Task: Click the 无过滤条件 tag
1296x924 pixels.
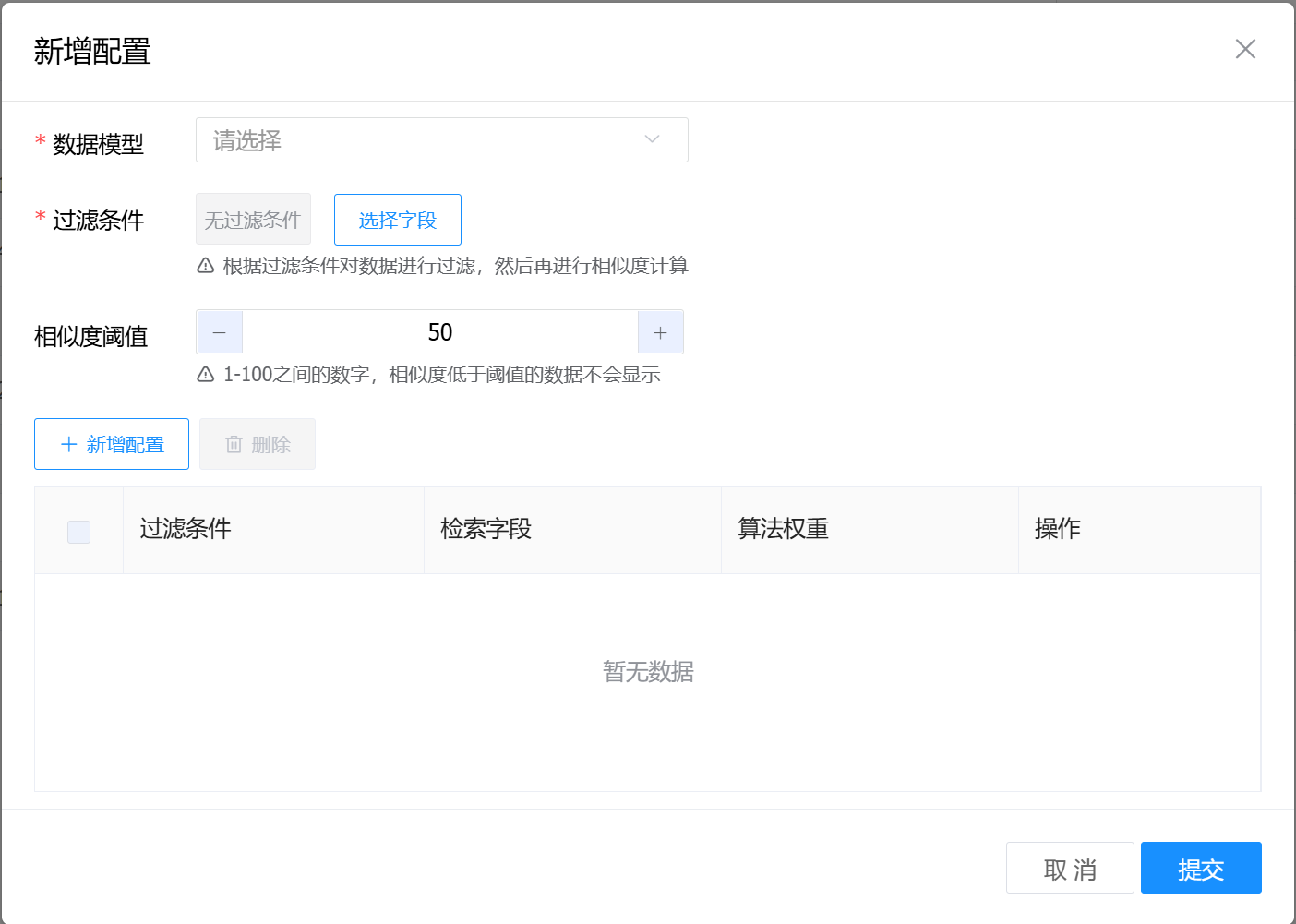Action: (253, 220)
